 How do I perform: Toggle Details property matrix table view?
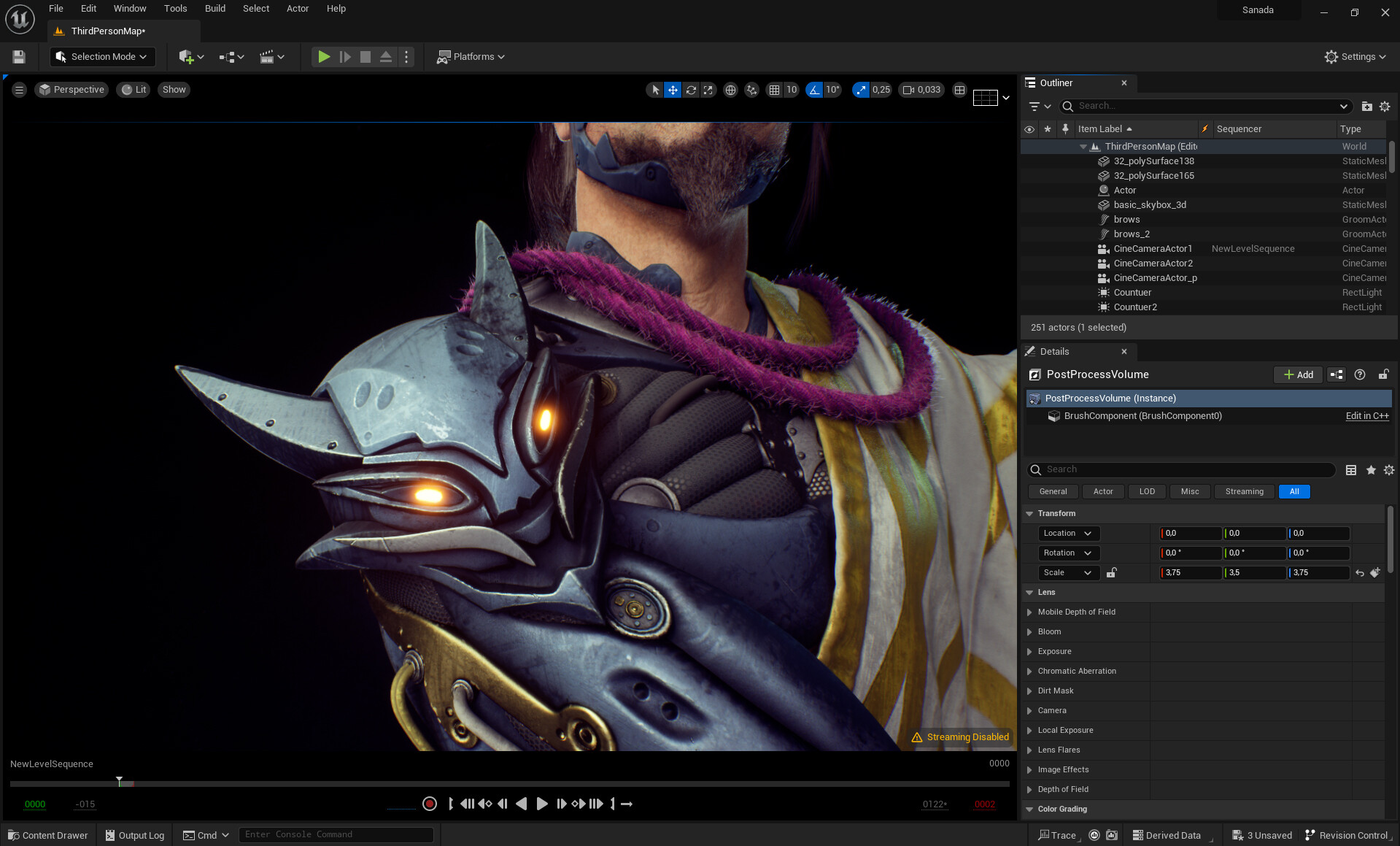point(1351,470)
